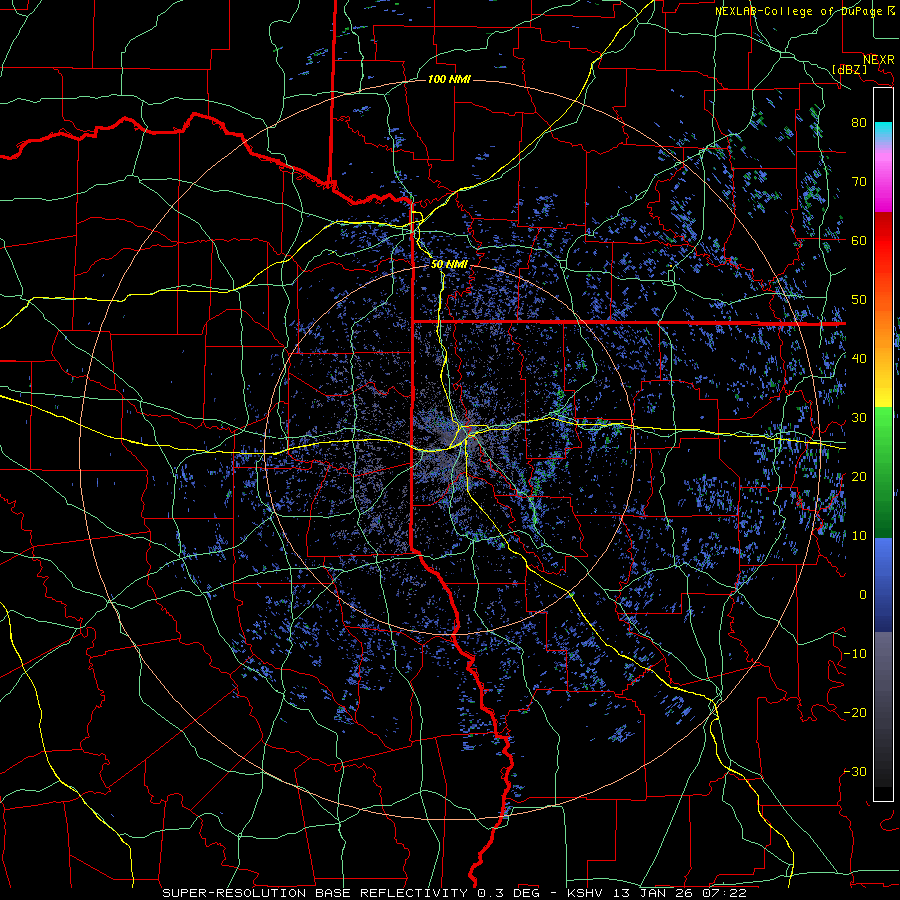Click the "NEXLAB-College of DuPage" header text
Image resolution: width=900 pixels, height=900 pixels.
(798, 11)
